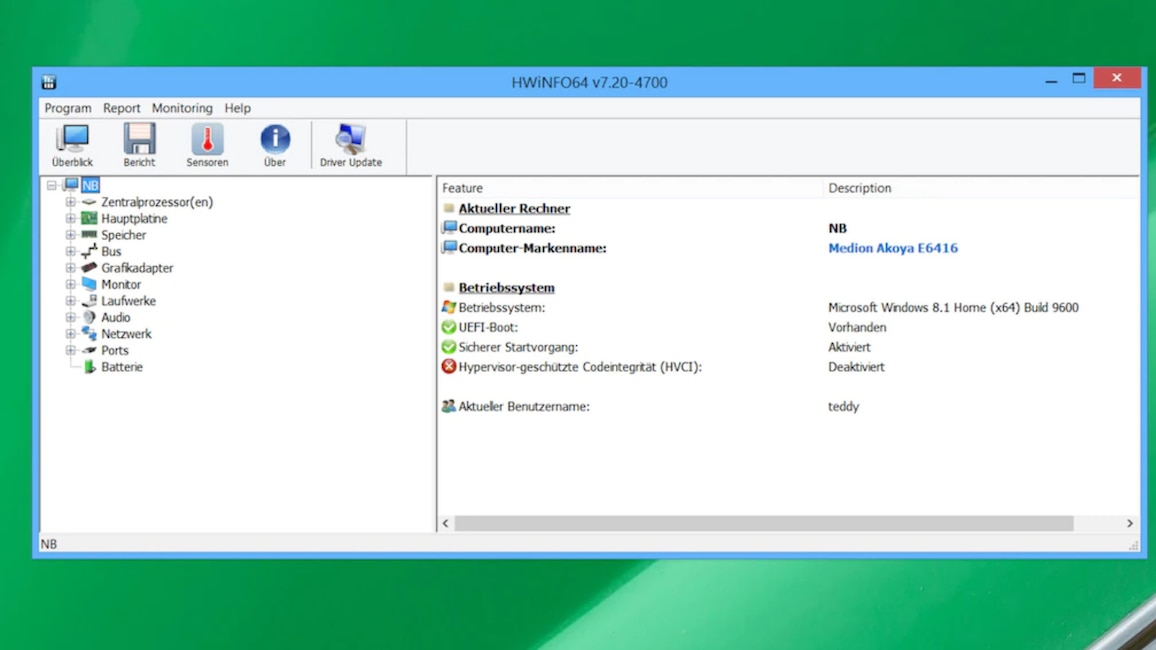Click the 'Hypervisor-geschützte Codeintegrität (HVCI):' label
1156x650 pixels.
coord(580,367)
